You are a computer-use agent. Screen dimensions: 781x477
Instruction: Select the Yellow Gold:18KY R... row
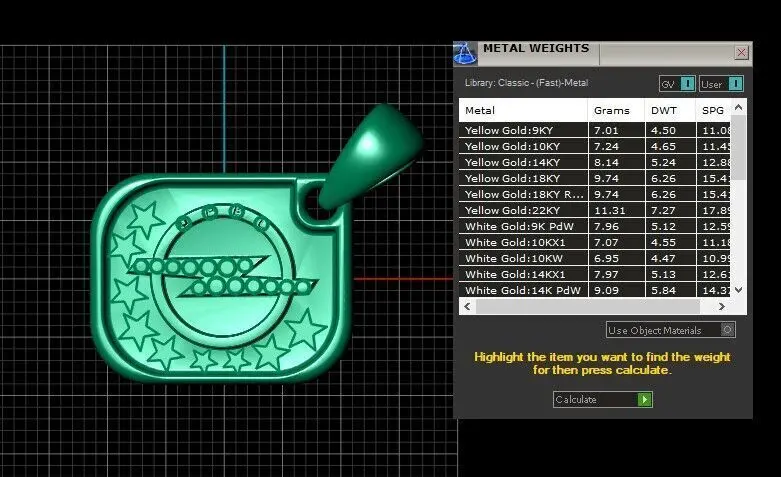click(x=595, y=194)
